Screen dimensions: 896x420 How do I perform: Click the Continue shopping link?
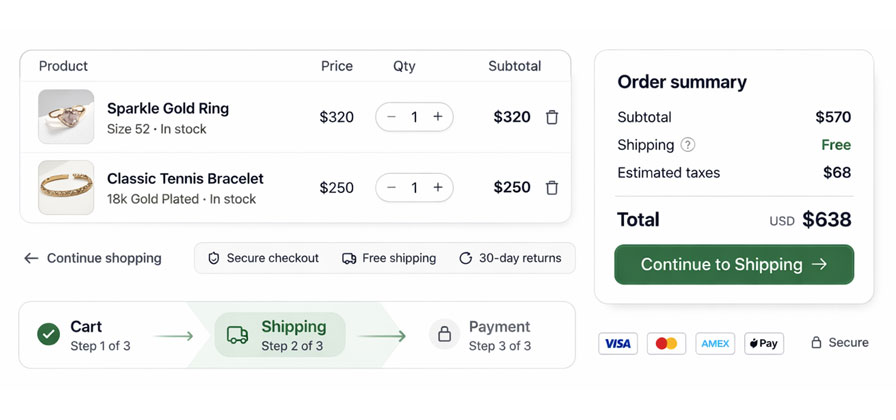[x=93, y=258]
